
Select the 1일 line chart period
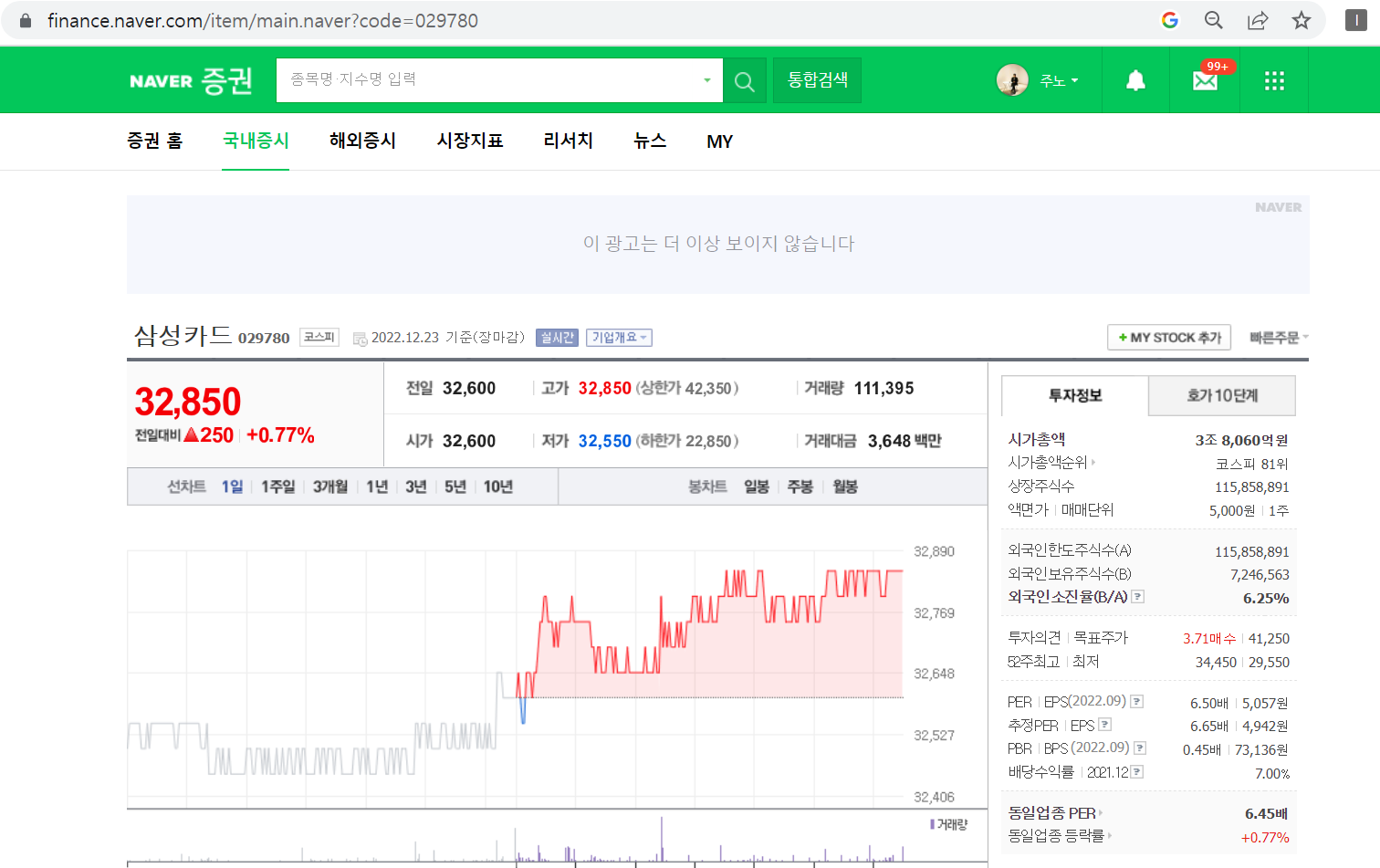coord(232,486)
